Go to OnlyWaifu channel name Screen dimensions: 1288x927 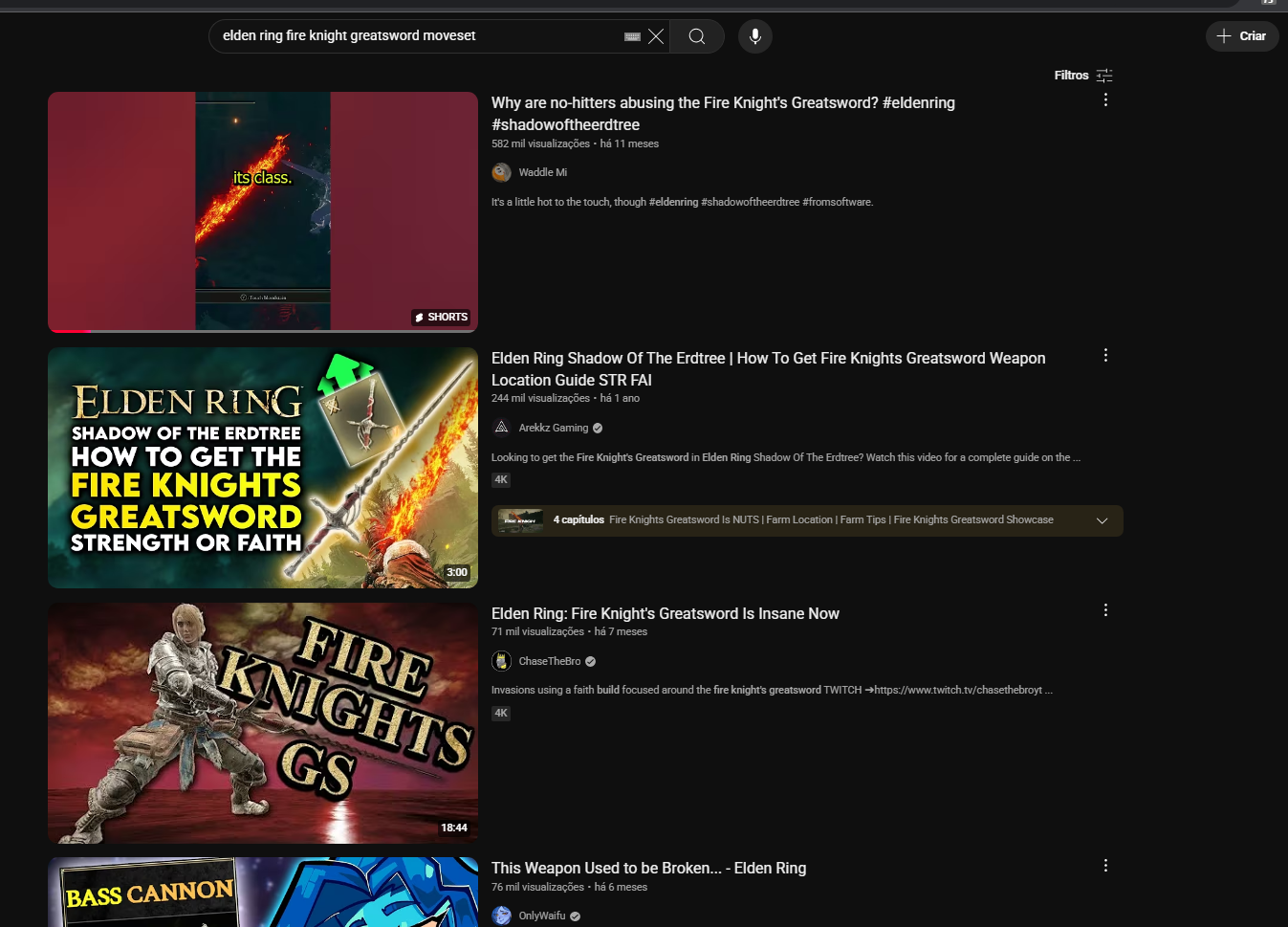point(542,916)
